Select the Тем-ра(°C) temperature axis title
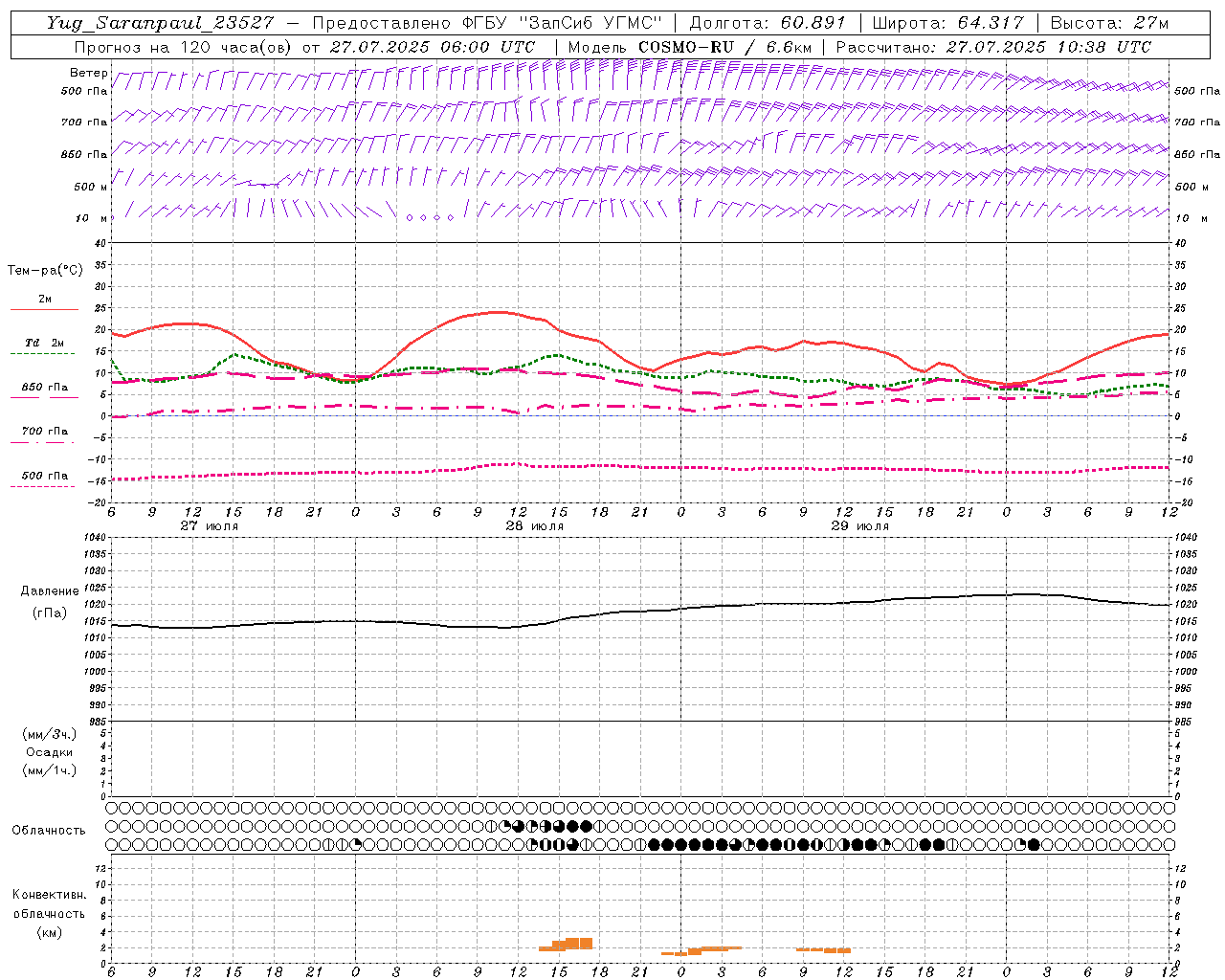 [x=45, y=271]
